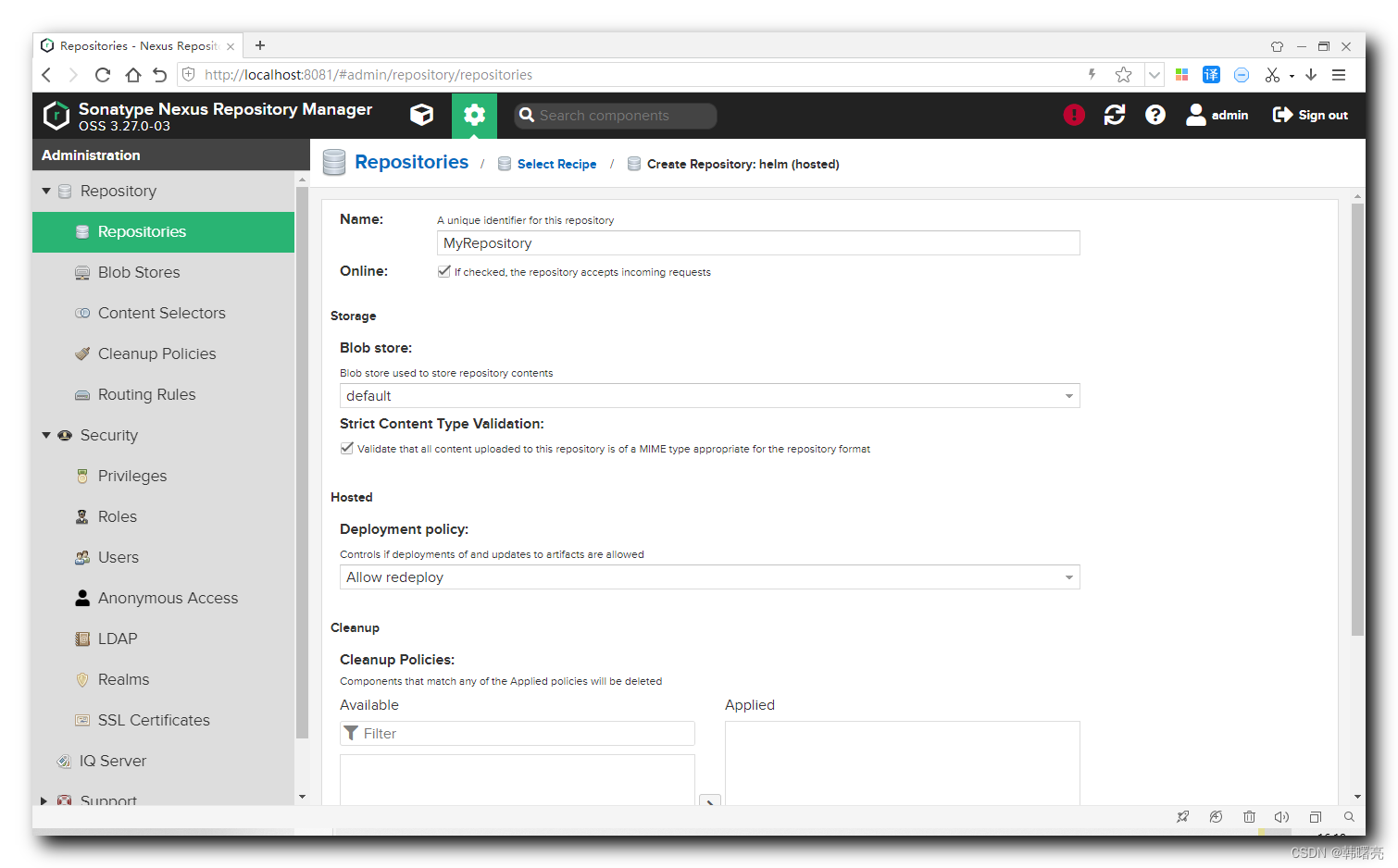Image resolution: width=1398 pixels, height=868 pixels.
Task: Click the Available policies Filter field
Action: coord(518,734)
